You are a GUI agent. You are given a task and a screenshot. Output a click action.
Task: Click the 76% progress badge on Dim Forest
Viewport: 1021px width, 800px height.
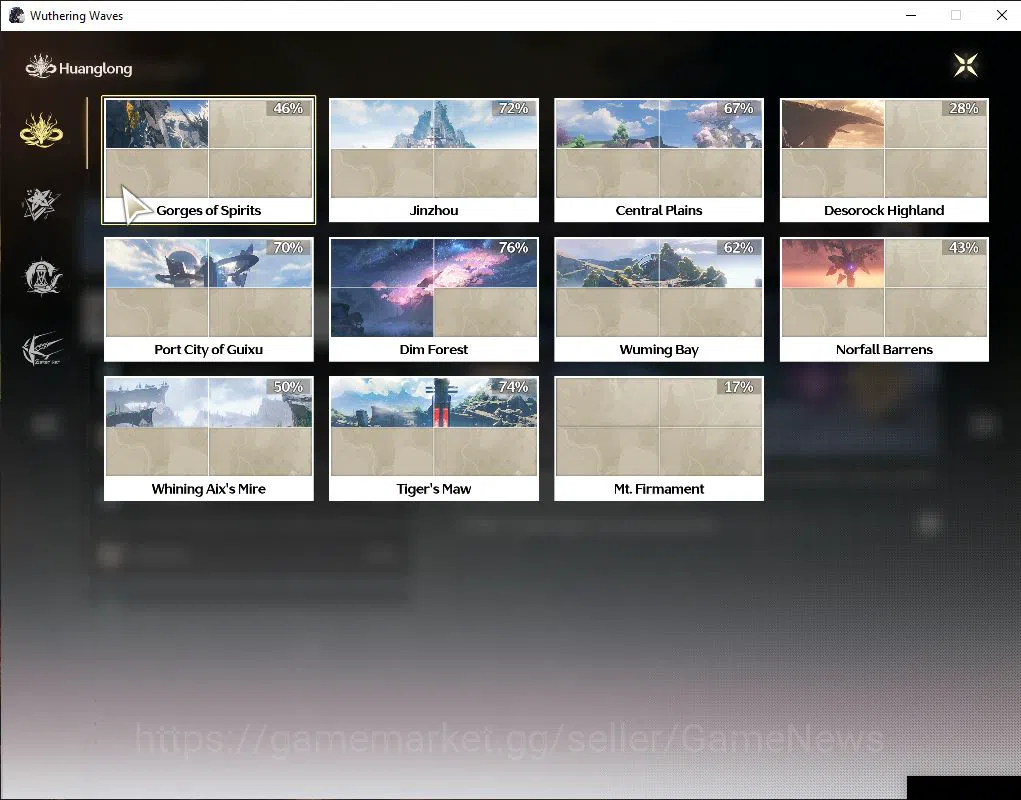[514, 248]
